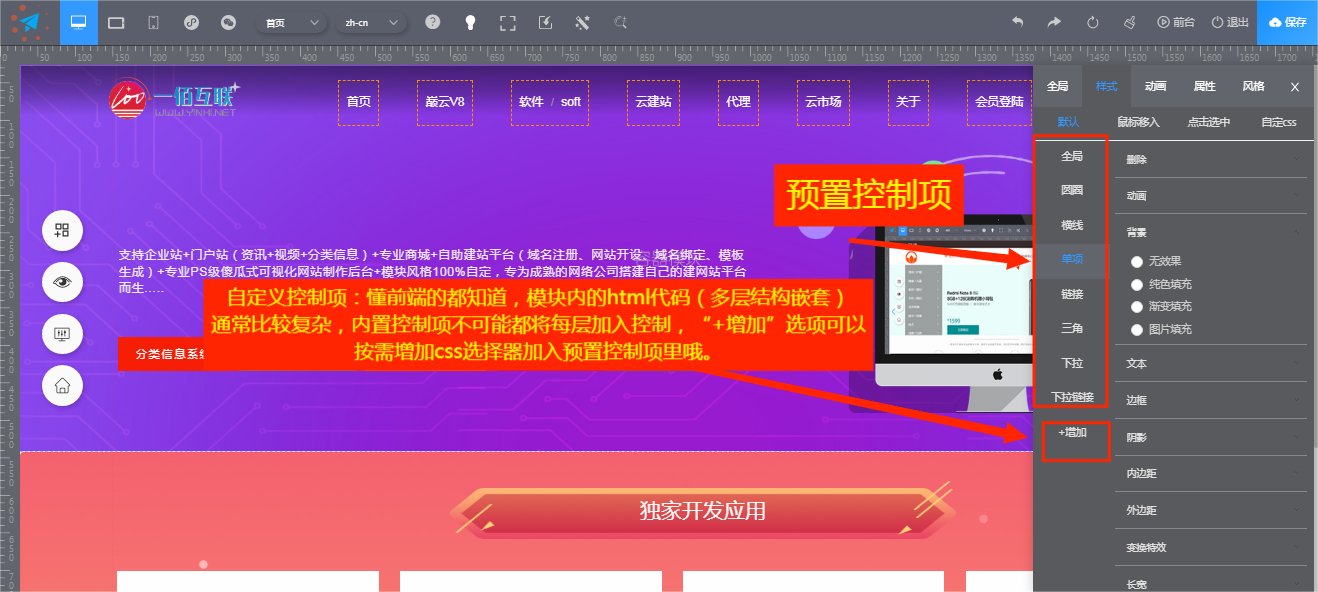The image size is (1318, 592).
Task: Click the undo arrow icon
Action: 1017,22
